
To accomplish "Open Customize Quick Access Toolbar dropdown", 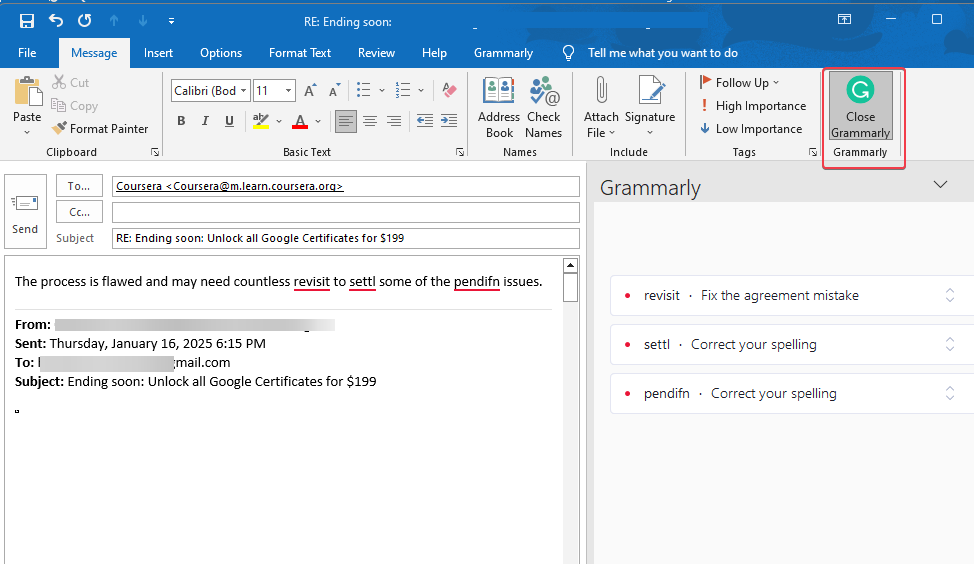I will point(171,21).
